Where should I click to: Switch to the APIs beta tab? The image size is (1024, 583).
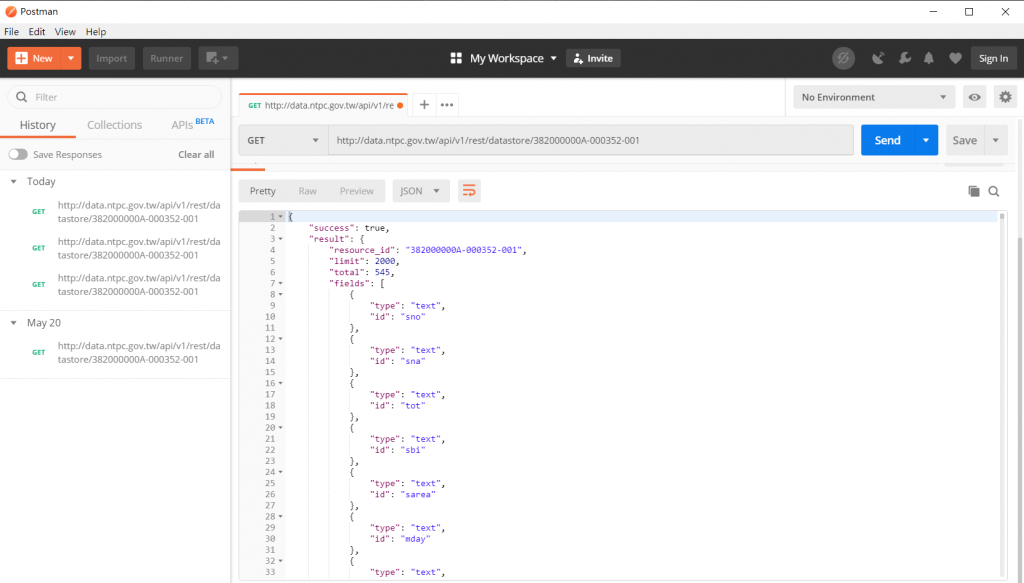coord(193,124)
